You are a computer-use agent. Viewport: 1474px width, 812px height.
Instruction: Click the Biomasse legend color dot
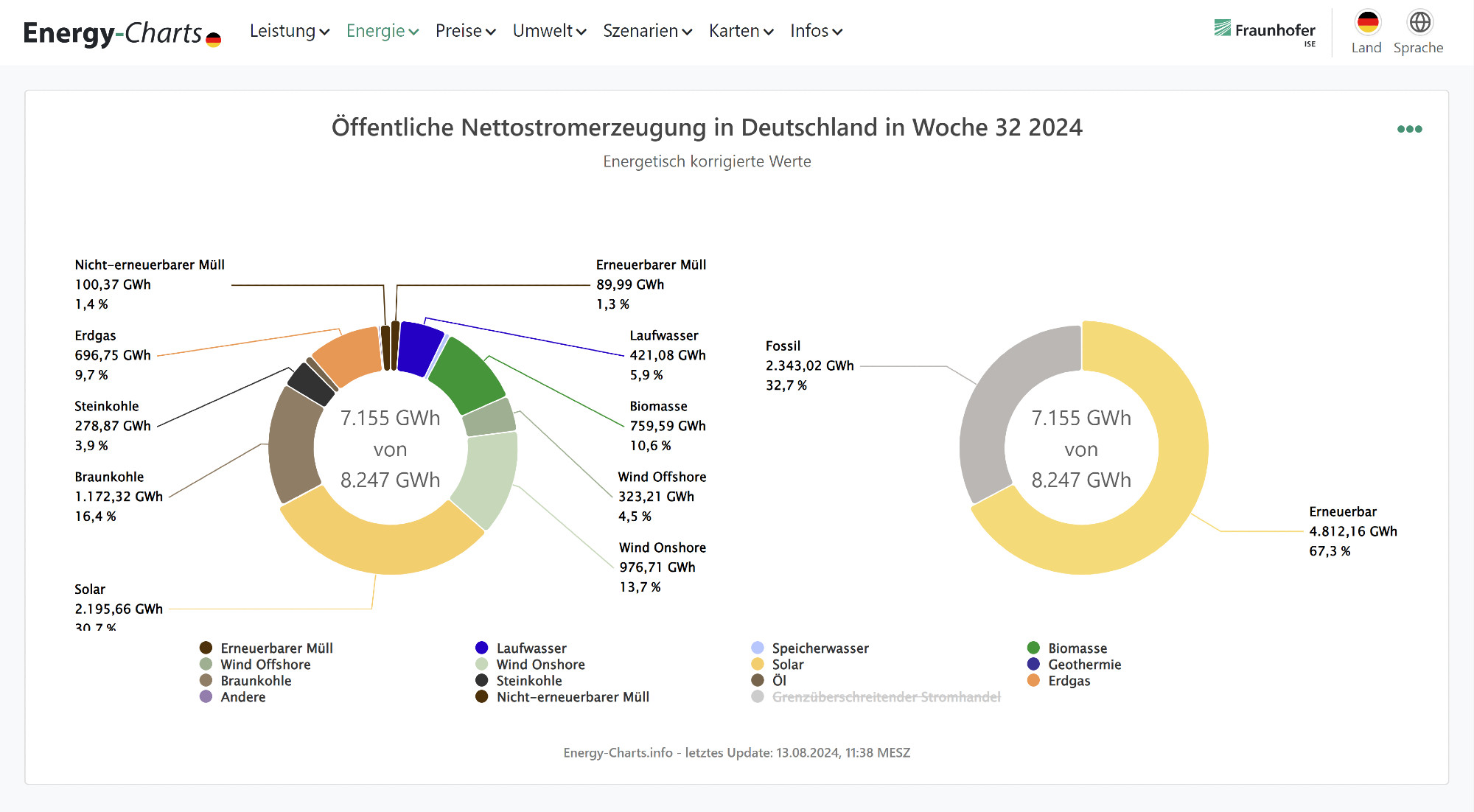coord(1033,648)
